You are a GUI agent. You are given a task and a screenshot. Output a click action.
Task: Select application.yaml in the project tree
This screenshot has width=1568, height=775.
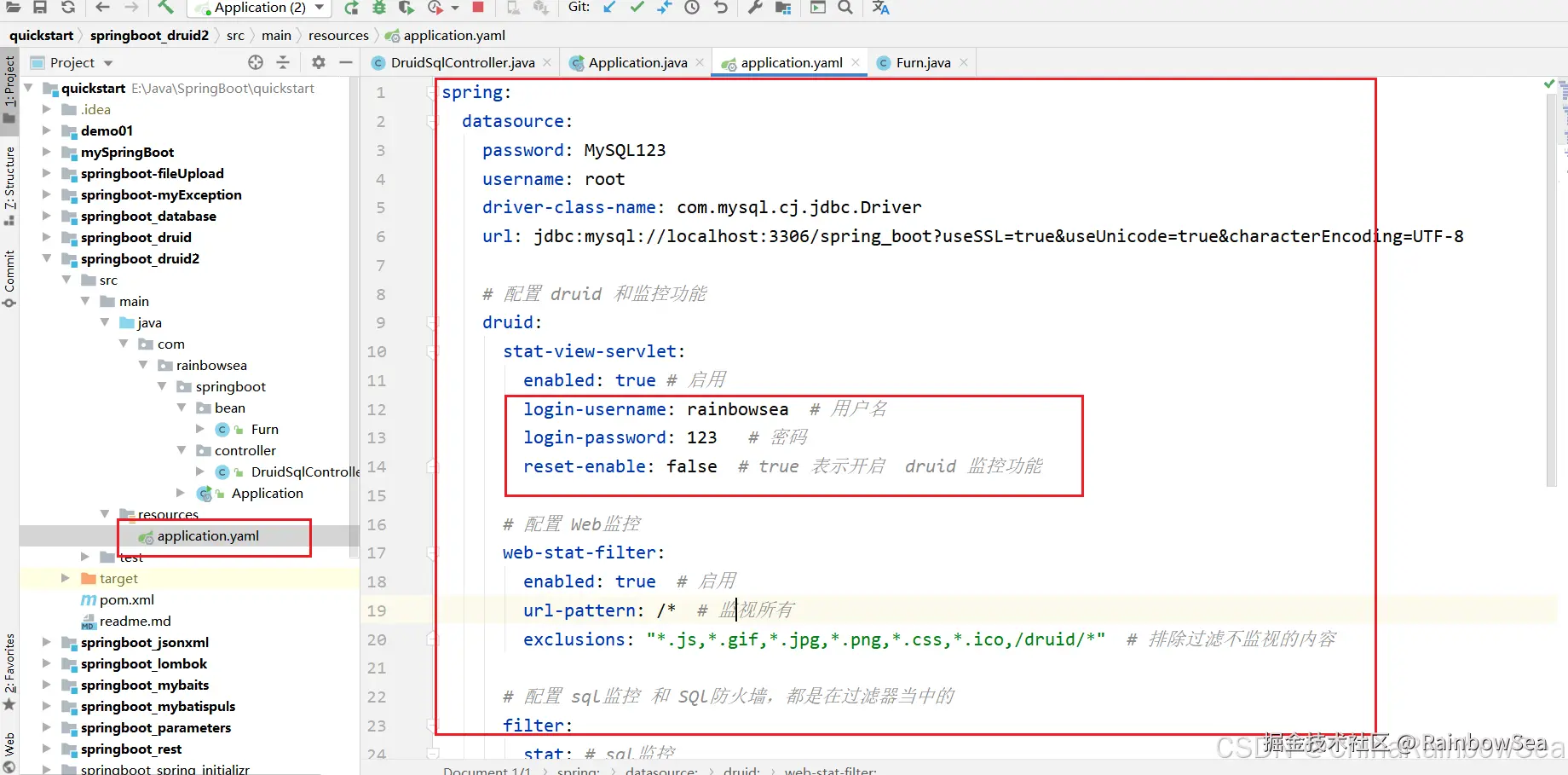coord(208,535)
